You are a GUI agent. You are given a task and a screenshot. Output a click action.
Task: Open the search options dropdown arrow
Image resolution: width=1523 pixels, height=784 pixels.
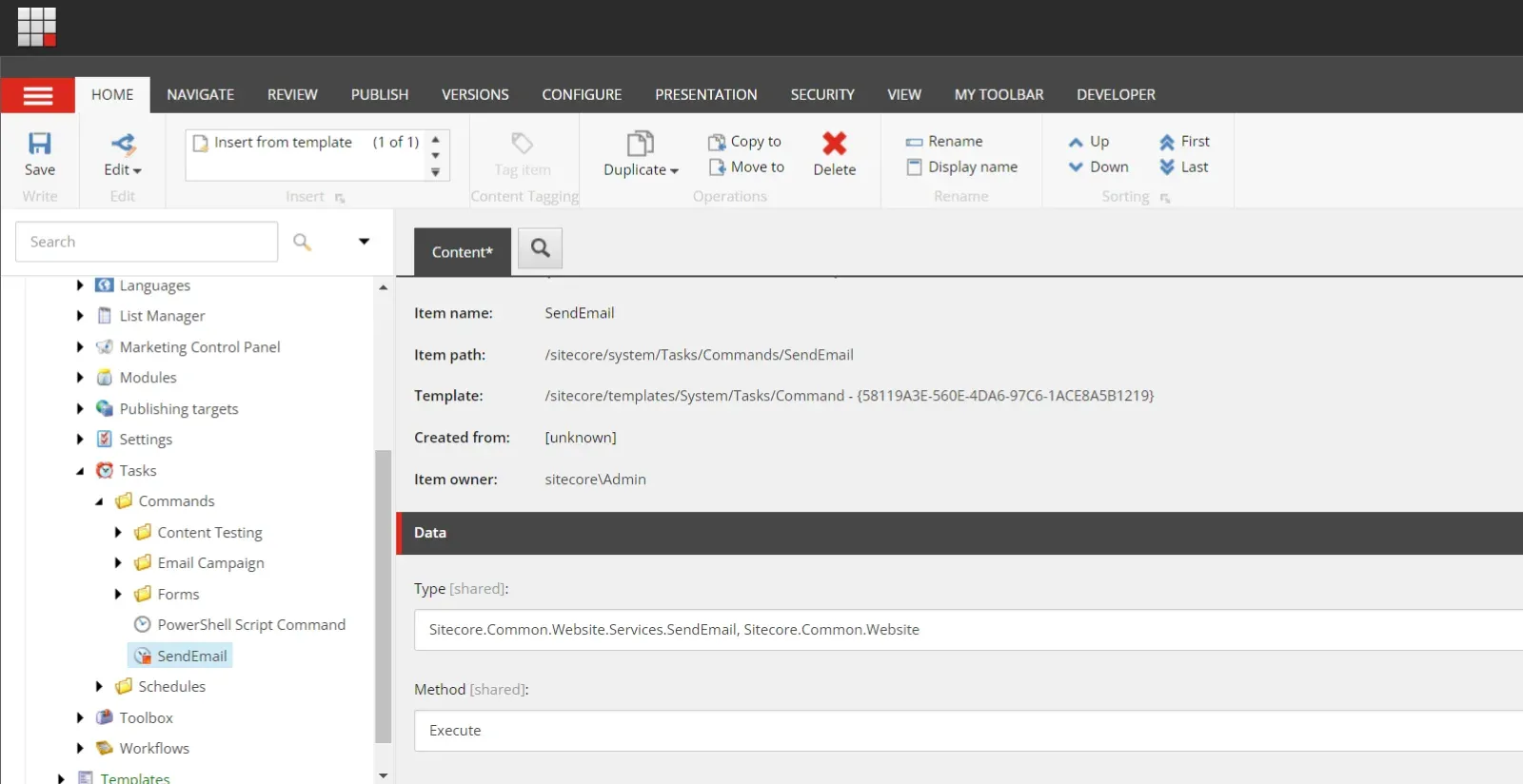[x=364, y=242]
